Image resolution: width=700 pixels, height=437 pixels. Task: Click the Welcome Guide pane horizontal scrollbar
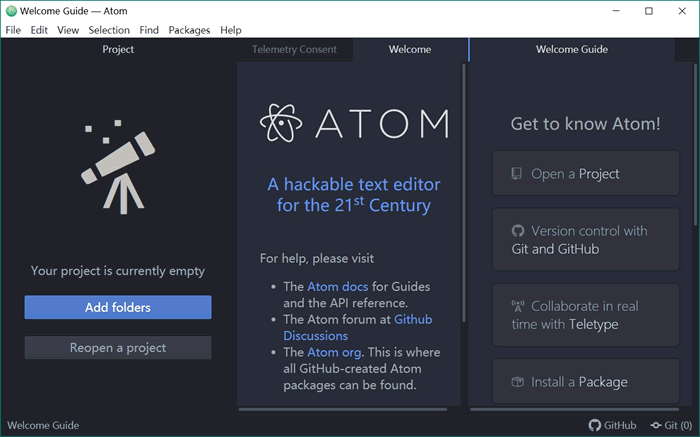(x=575, y=409)
